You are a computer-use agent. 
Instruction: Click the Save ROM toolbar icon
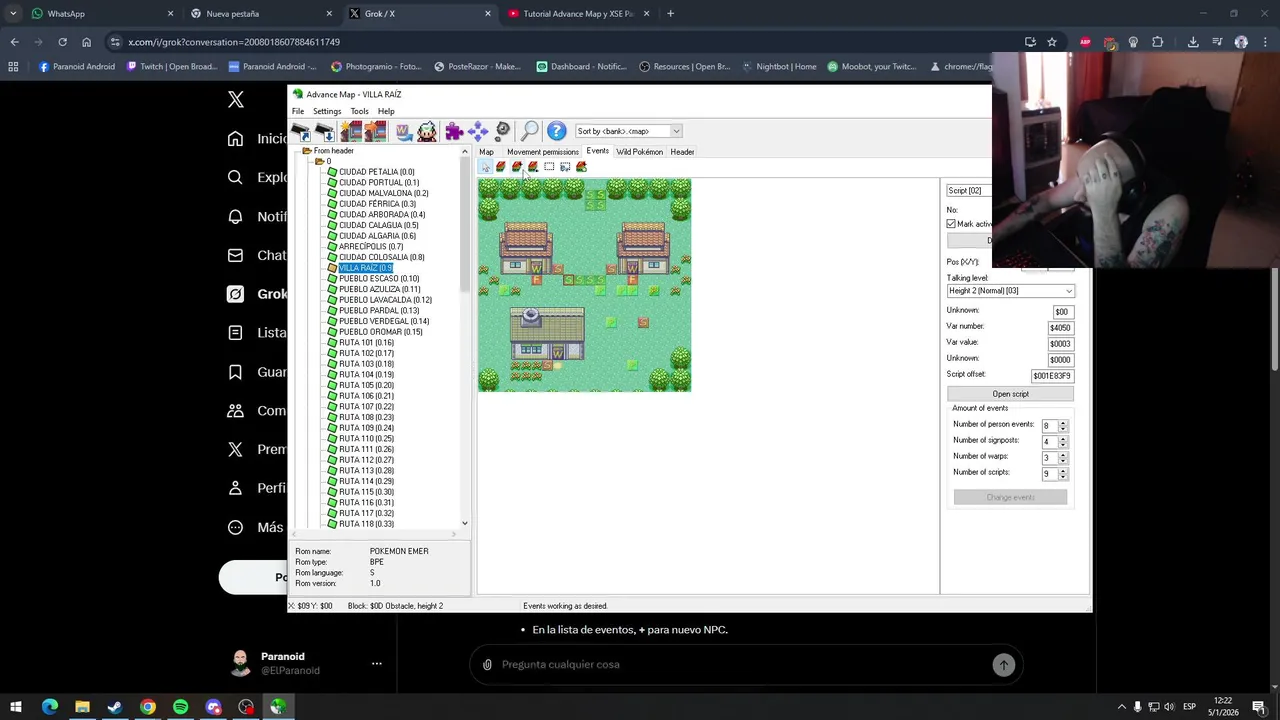pyautogui.click(x=325, y=131)
